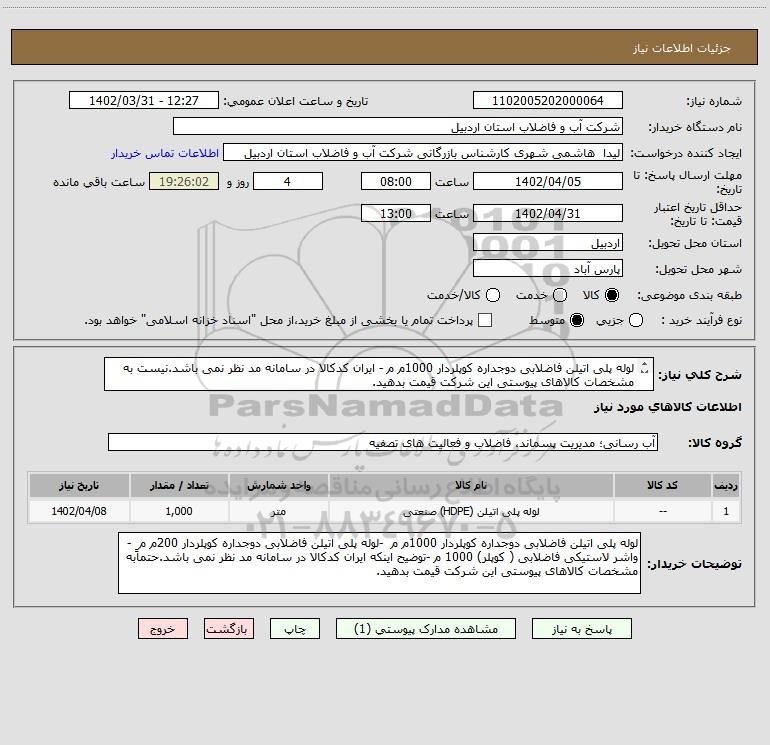Screen dimensions: 770x745
Task: Click the response deadline date 1402/04/05
Action: [x=548, y=181]
